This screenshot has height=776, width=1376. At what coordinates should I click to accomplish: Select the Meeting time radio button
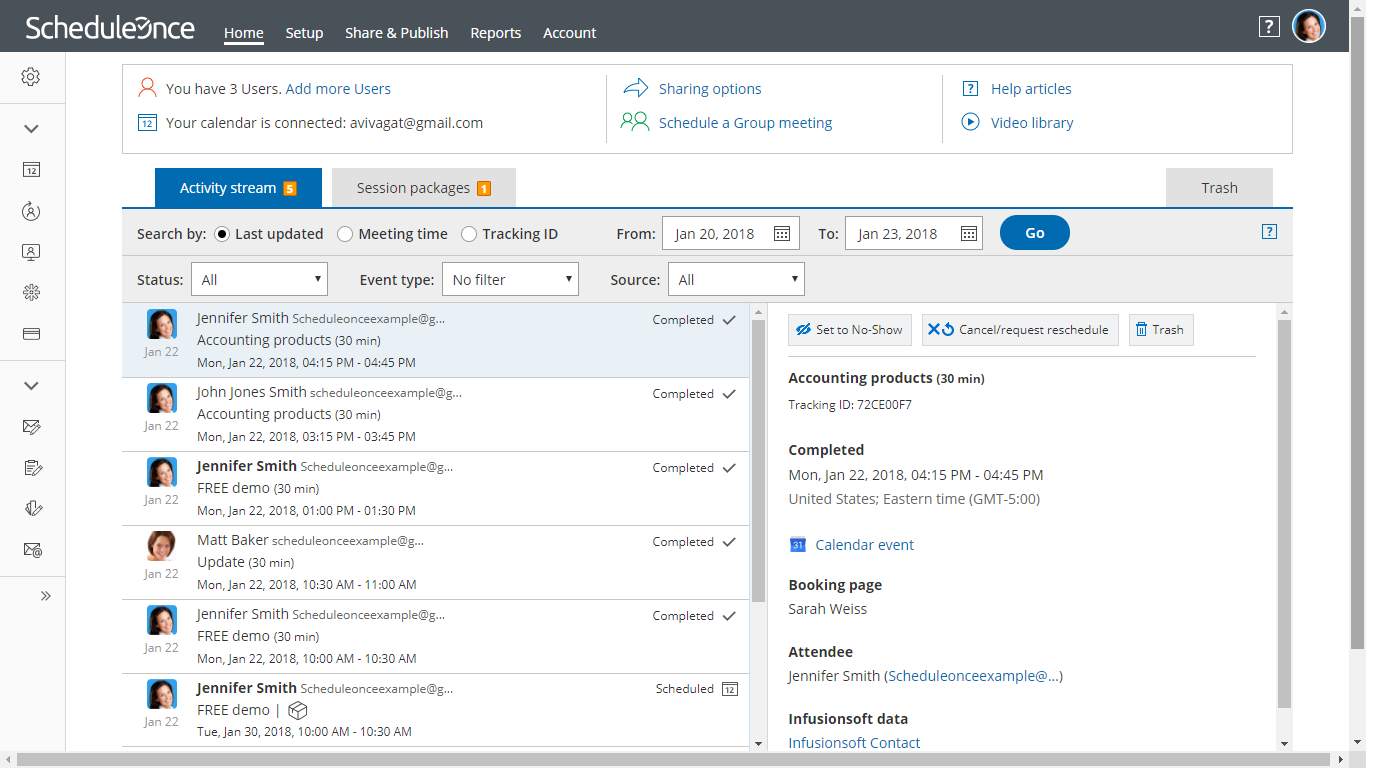[345, 234]
